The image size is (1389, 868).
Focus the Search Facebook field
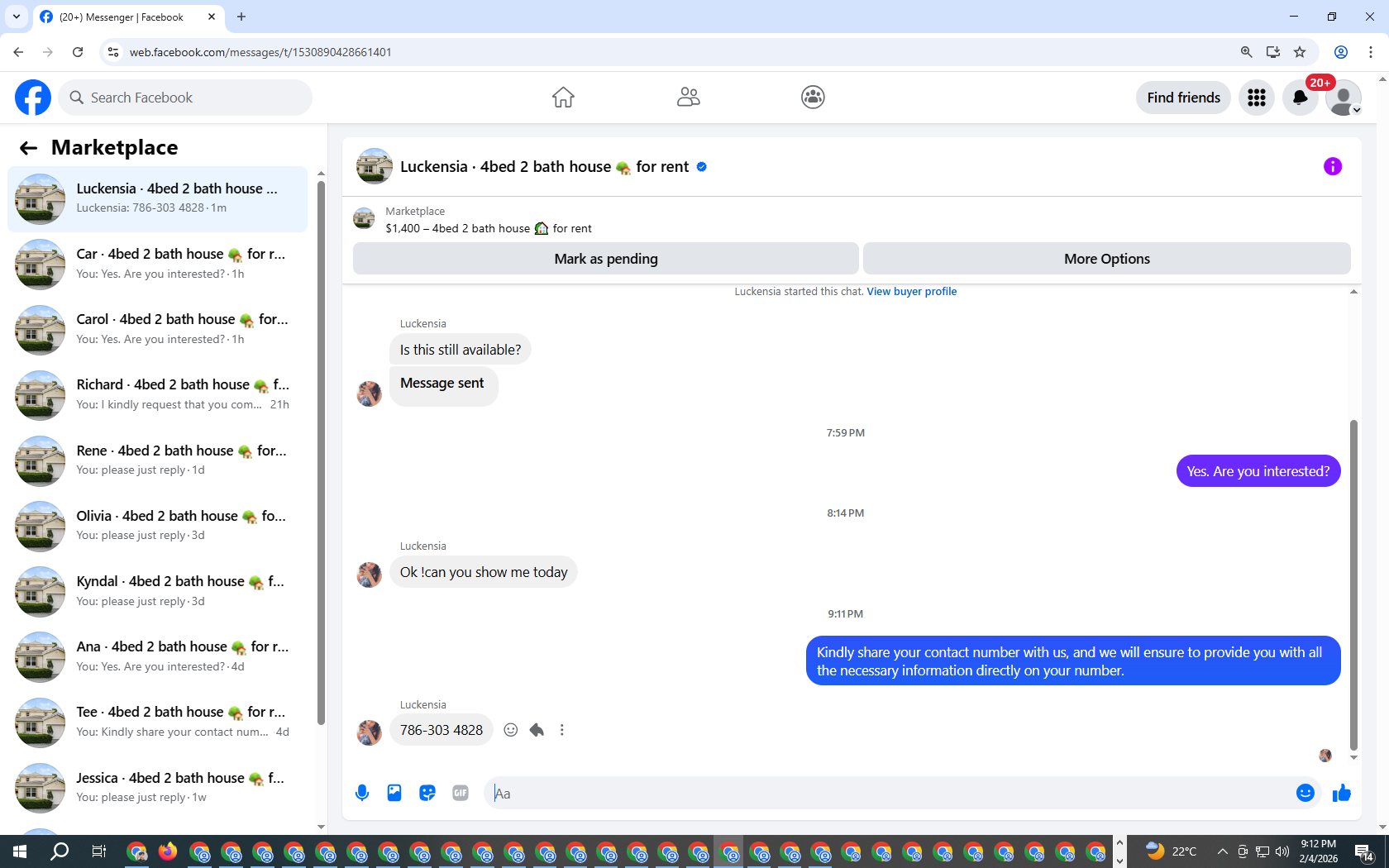[x=185, y=98]
